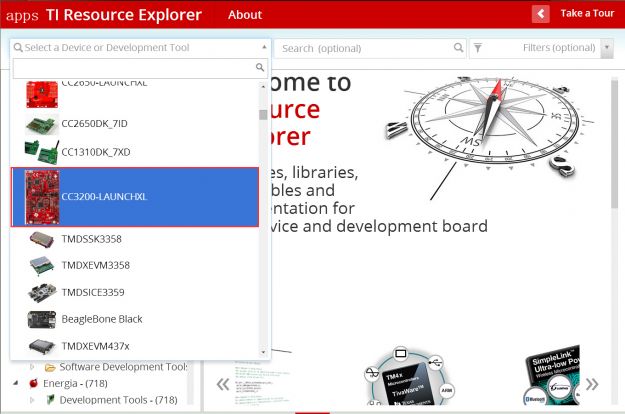Click the Energia red logo icon

tap(34, 383)
